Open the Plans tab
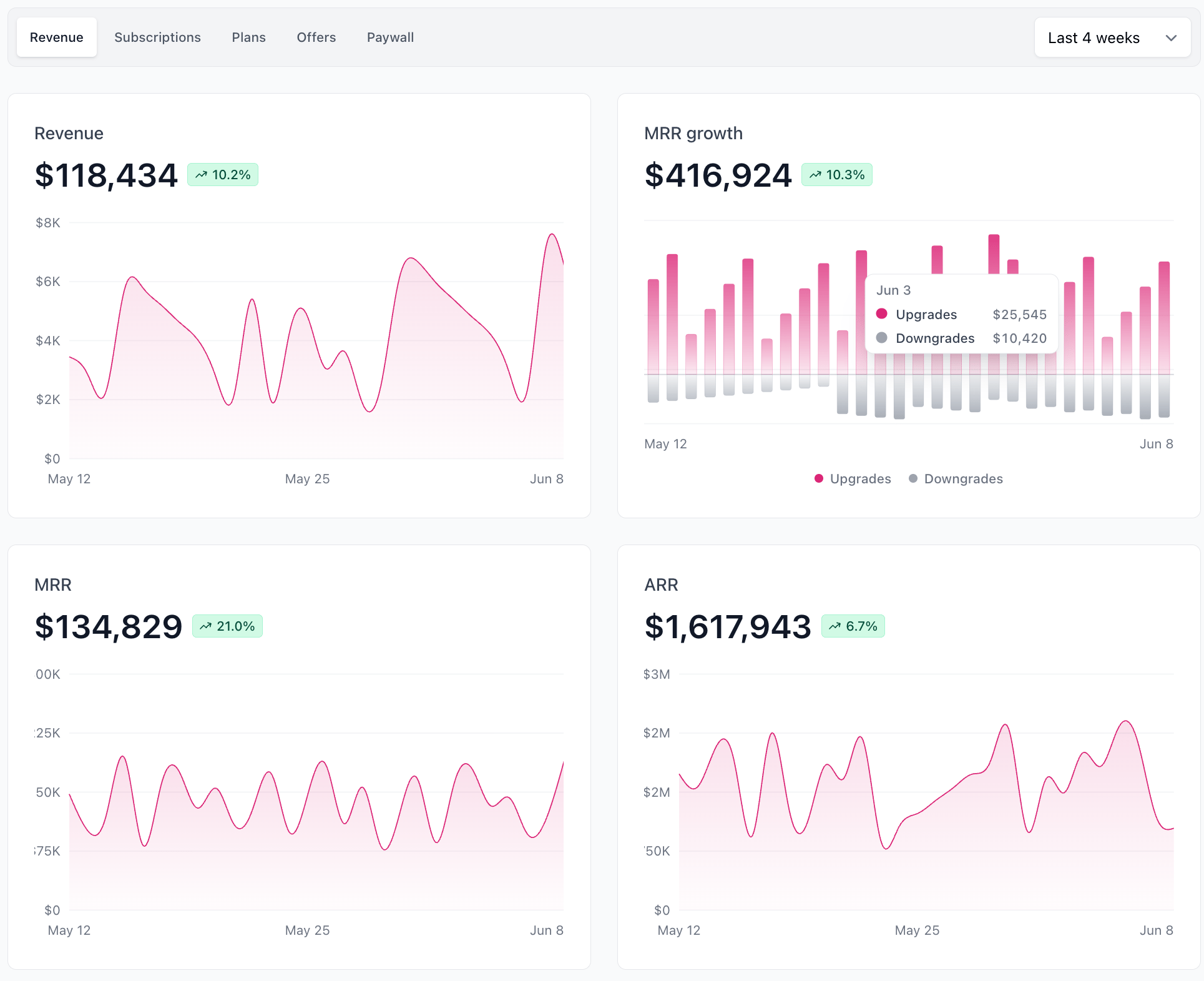The height and width of the screenshot is (981, 1204). (248, 37)
